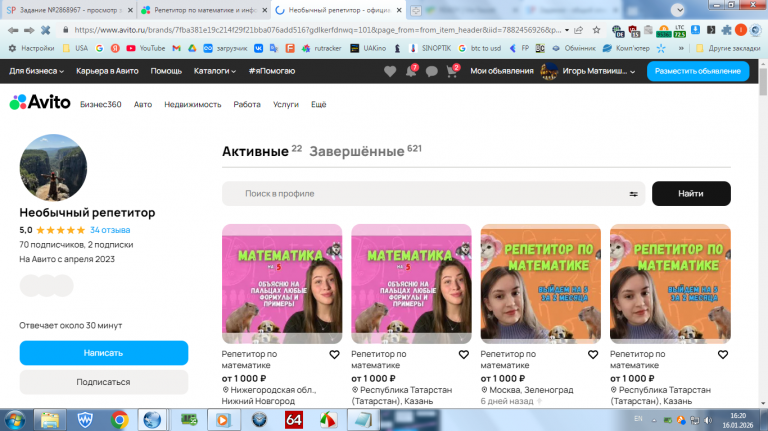Click the Avito logo
This screenshot has height=431, width=768.
(40, 102)
